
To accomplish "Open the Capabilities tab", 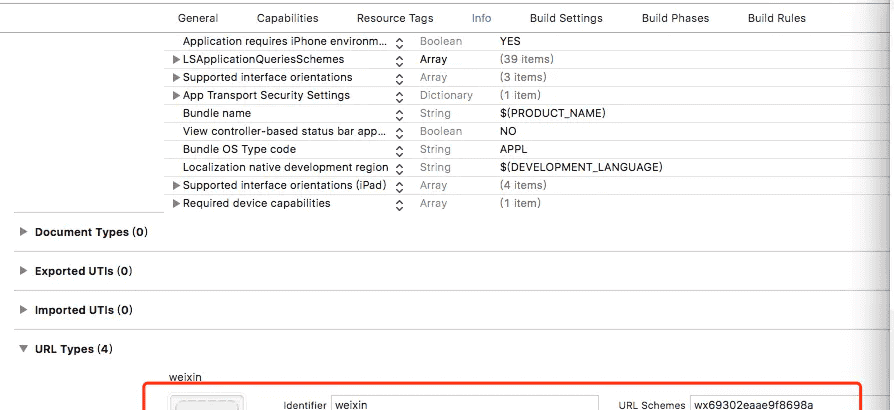I will pos(287,18).
